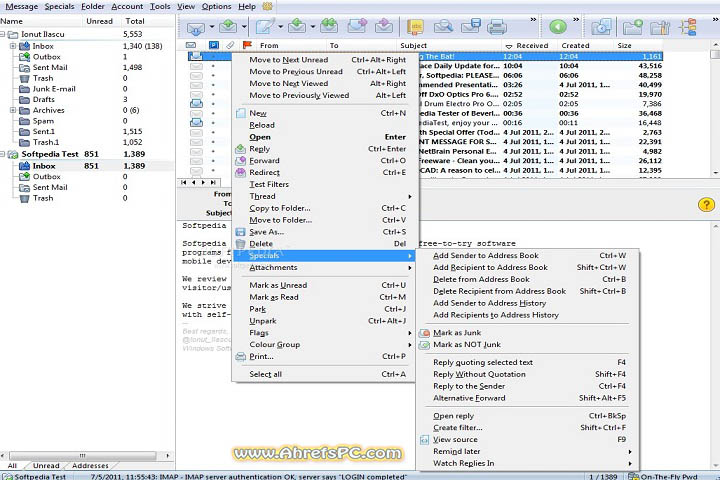The height and width of the screenshot is (480, 720).
Task: Switch to the All tab
Action: (12, 466)
